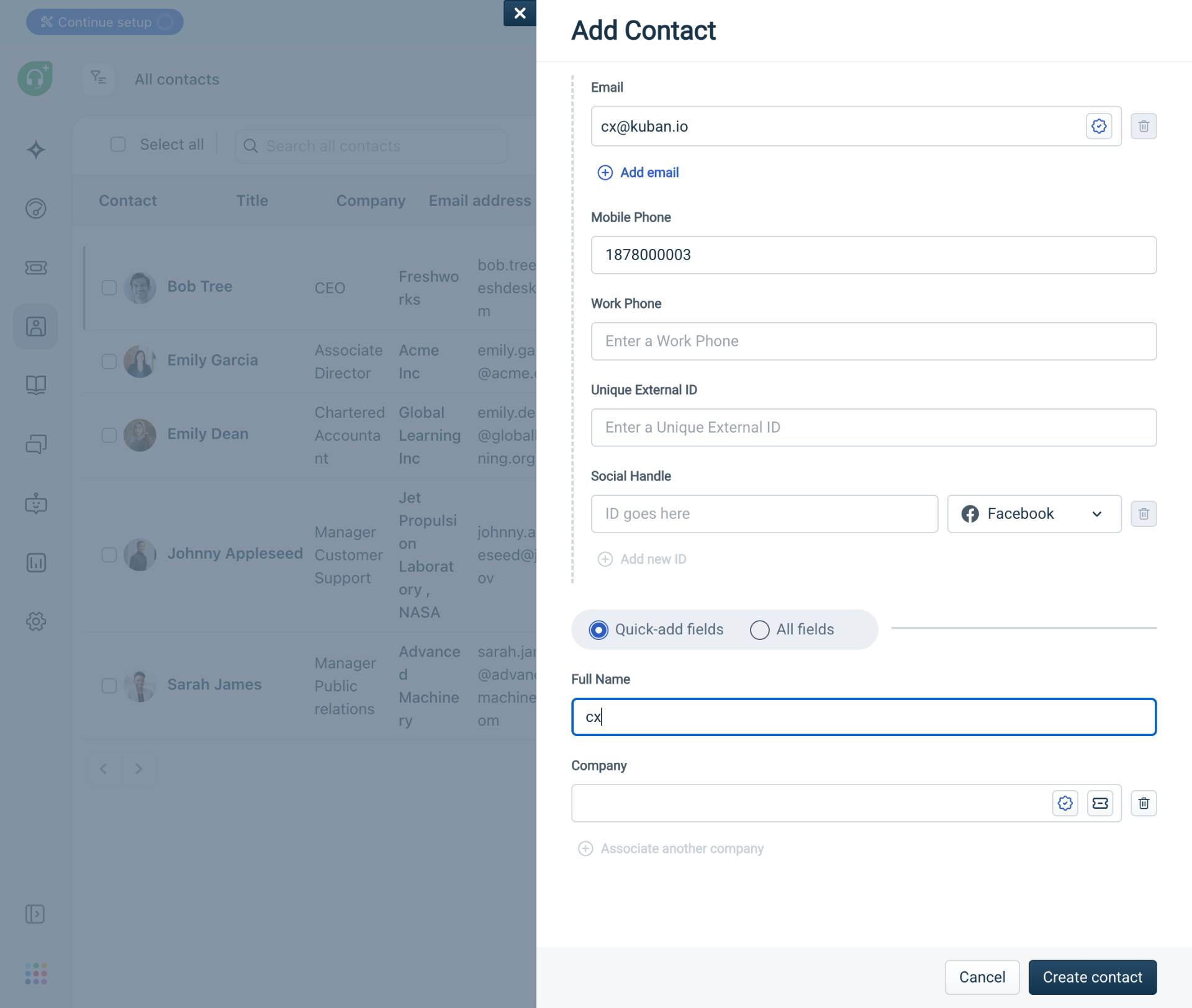Click the Create contact button
1192x1008 pixels.
click(x=1093, y=977)
